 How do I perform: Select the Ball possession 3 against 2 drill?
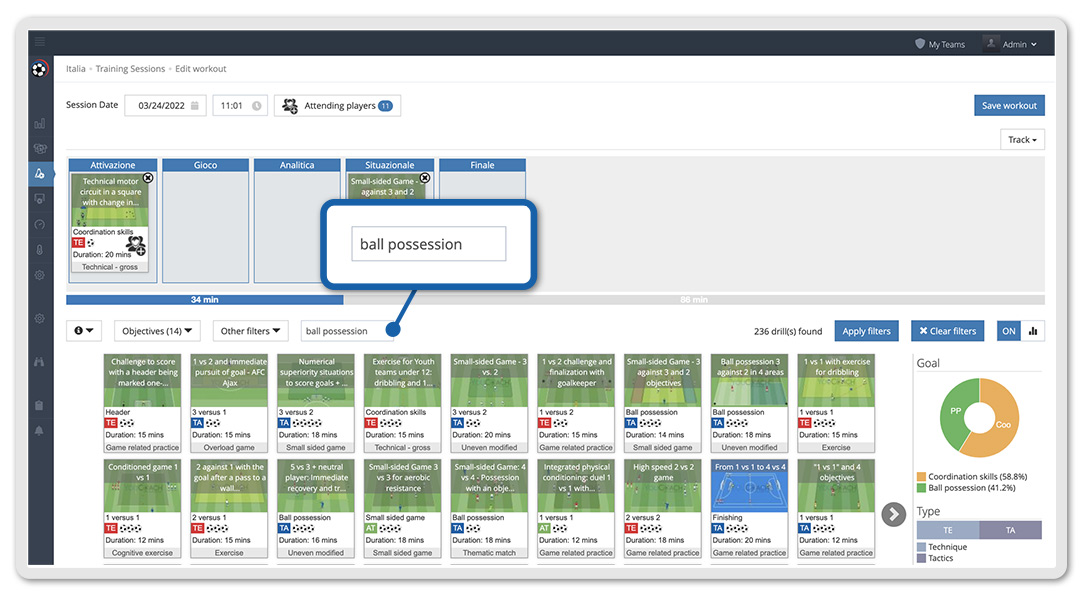(749, 403)
